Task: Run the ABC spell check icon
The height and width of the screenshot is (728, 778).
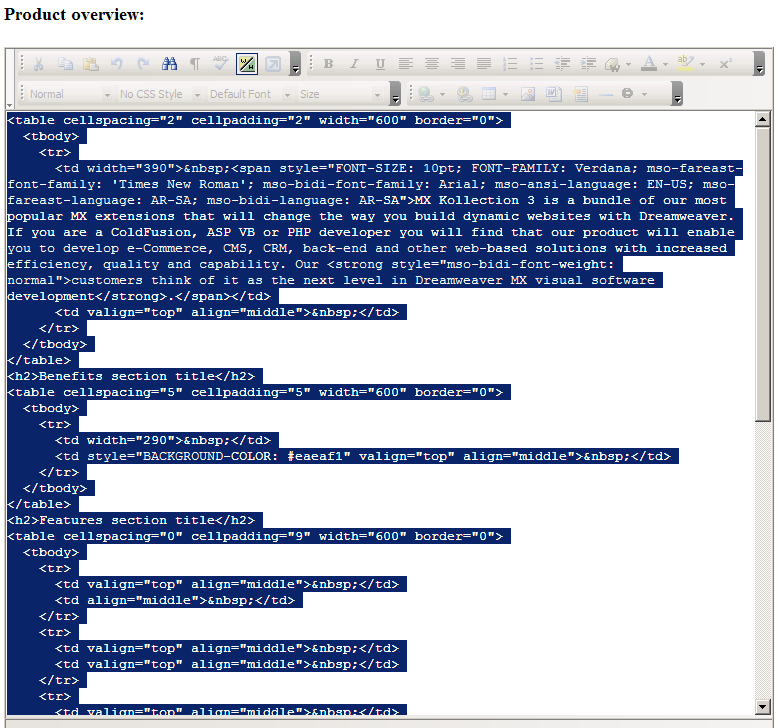Action: click(x=220, y=63)
